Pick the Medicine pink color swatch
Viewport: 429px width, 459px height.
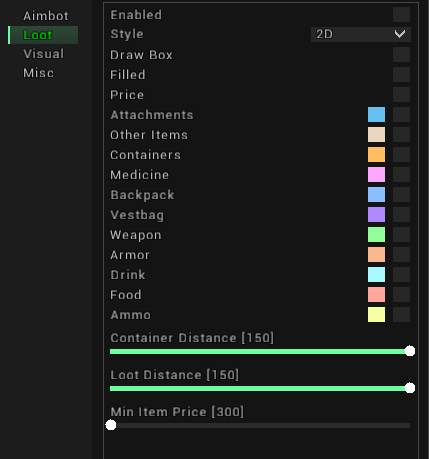click(376, 174)
